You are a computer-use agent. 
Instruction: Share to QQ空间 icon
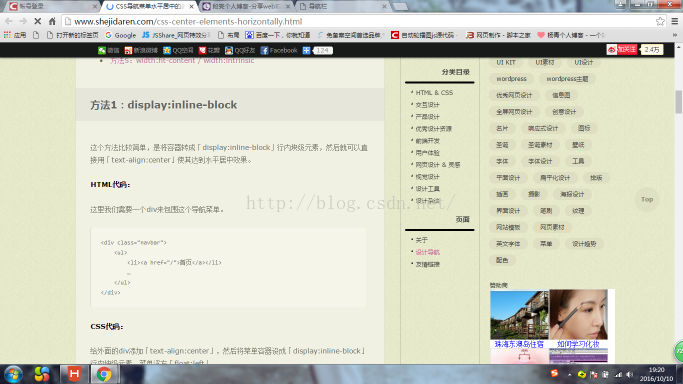178,51
